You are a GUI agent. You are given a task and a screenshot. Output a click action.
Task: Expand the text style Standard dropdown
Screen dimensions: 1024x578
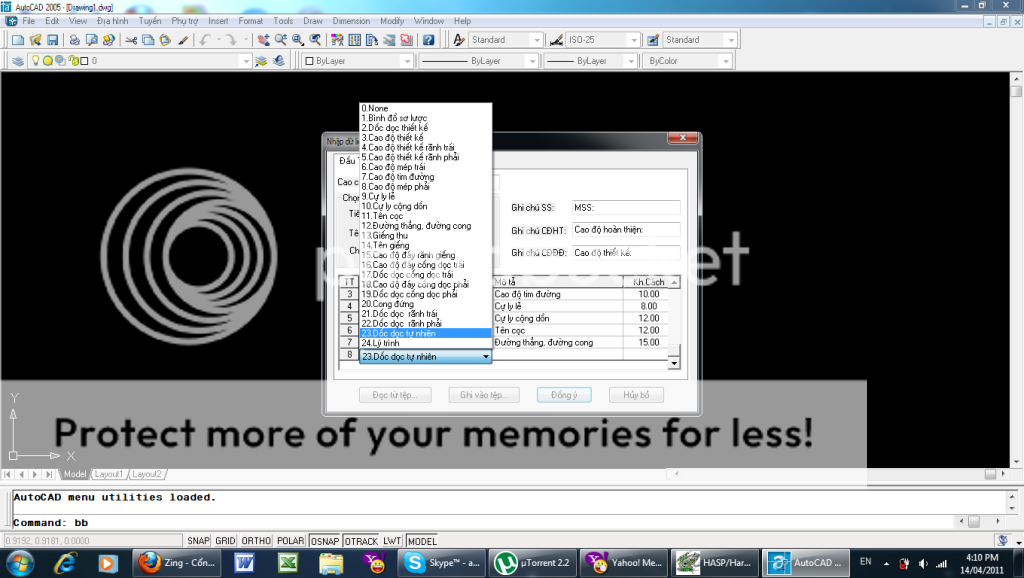coord(537,40)
